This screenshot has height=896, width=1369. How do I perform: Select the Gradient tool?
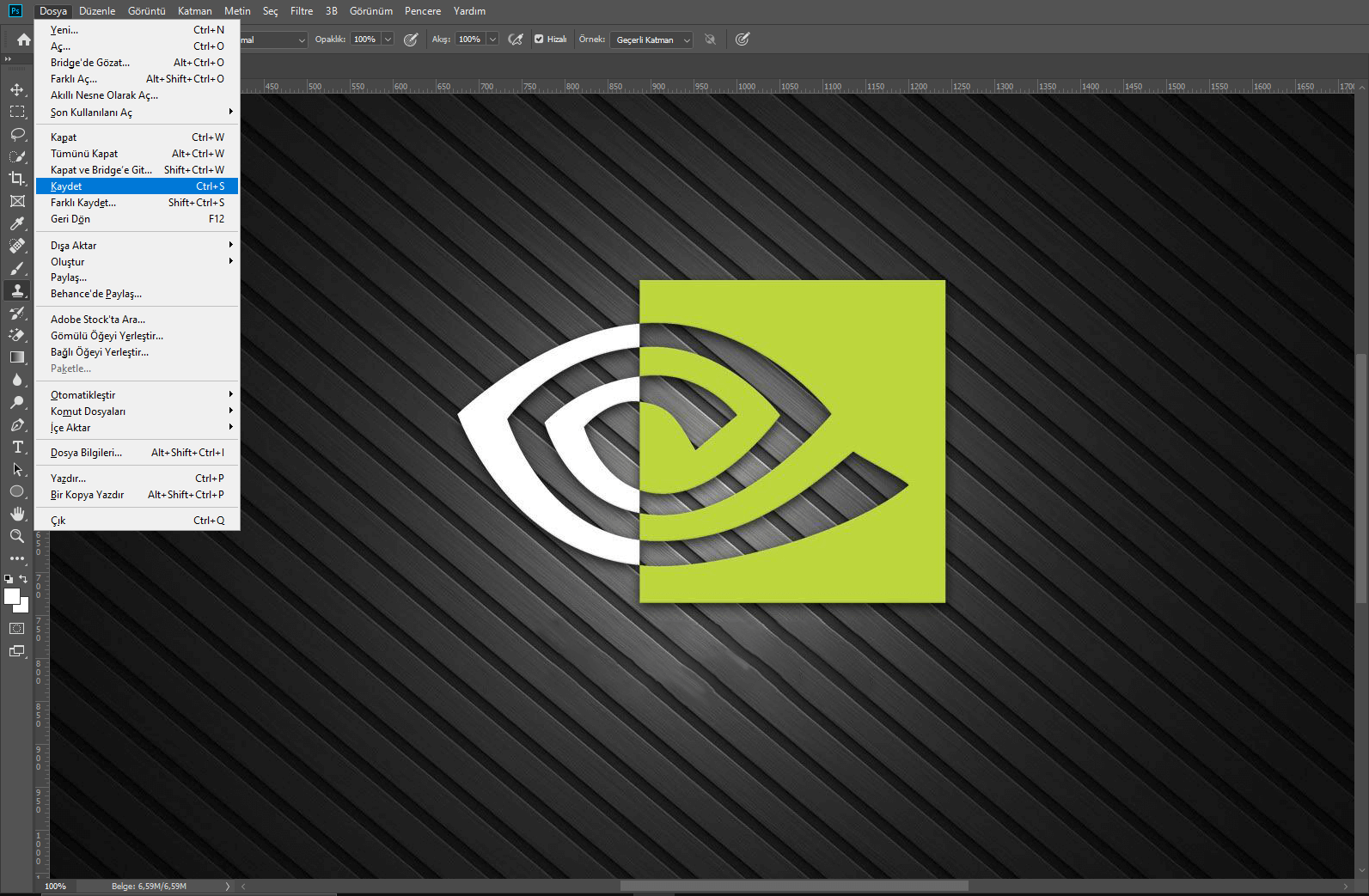point(17,357)
